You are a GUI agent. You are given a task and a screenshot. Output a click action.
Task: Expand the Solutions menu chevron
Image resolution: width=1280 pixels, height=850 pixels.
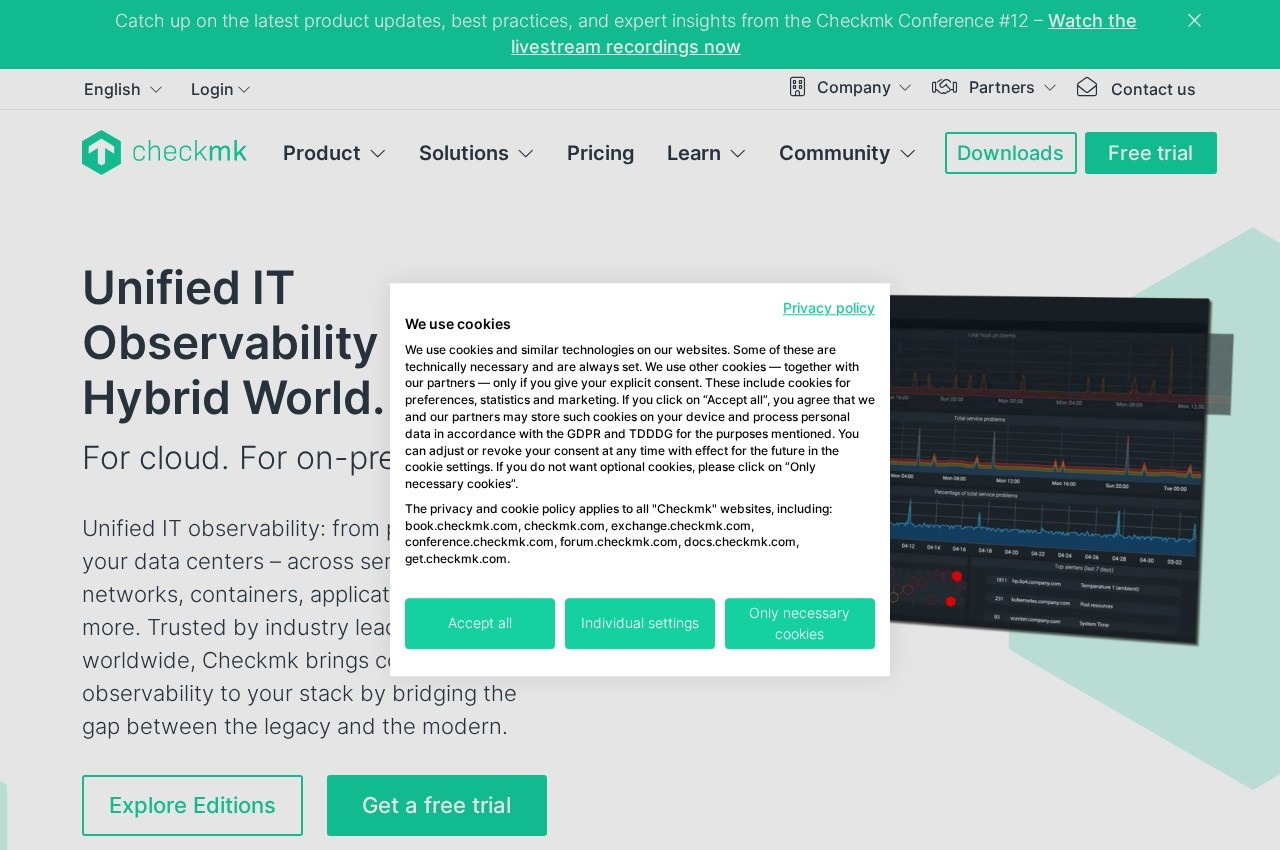point(526,154)
